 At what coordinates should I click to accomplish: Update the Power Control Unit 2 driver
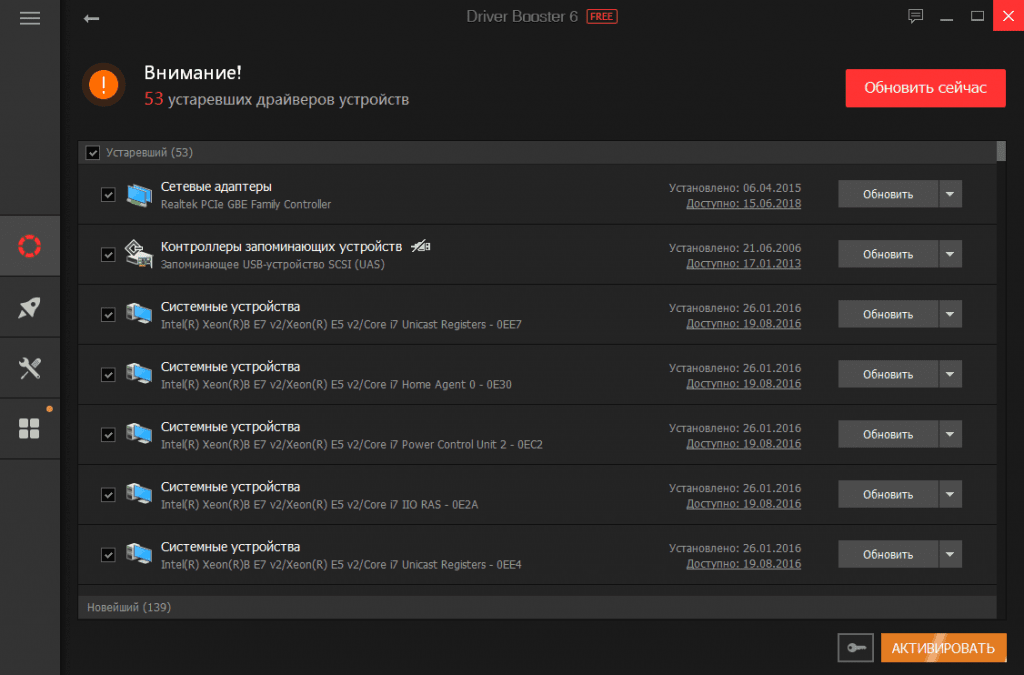point(888,435)
